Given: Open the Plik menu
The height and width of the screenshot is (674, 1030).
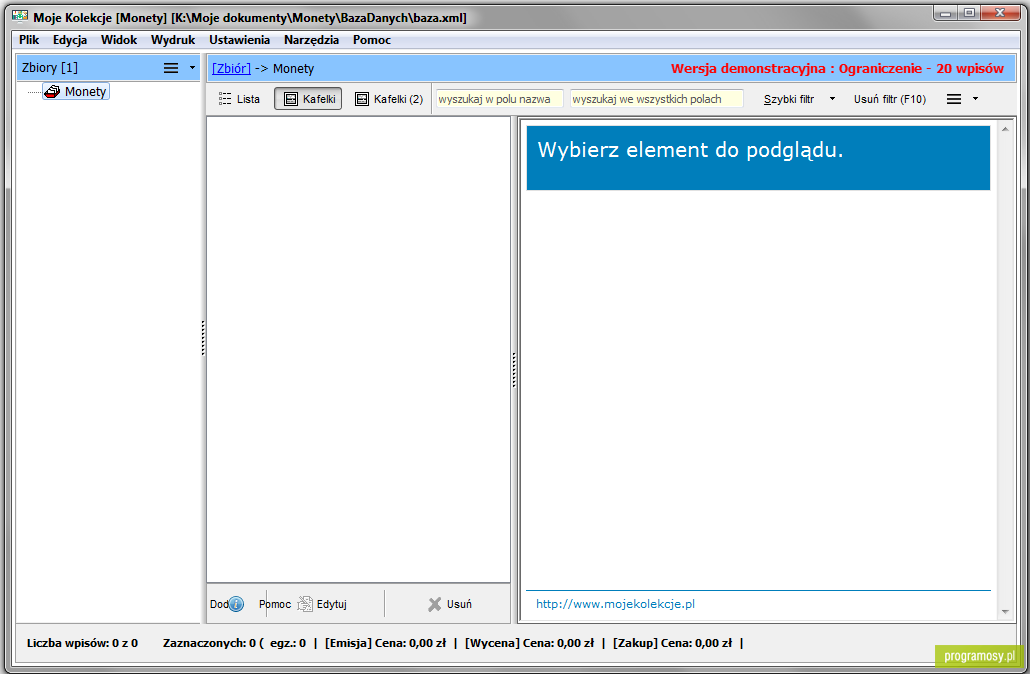Looking at the screenshot, I should 29,40.
